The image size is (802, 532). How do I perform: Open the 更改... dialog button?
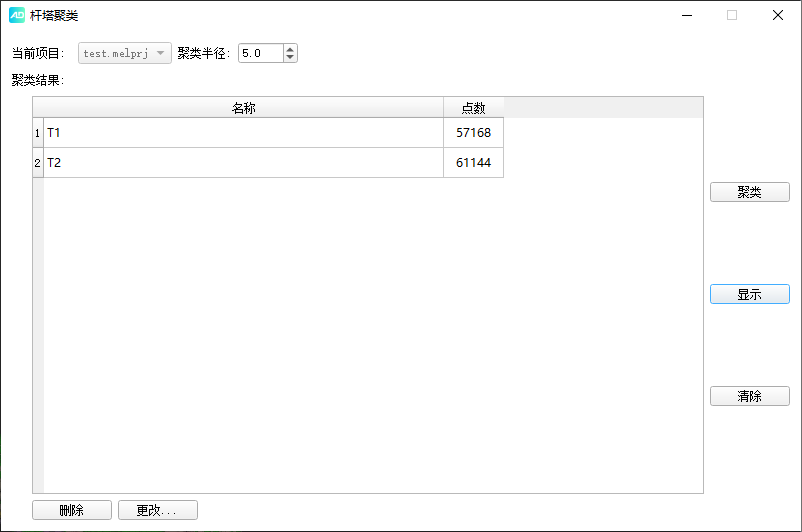158,510
